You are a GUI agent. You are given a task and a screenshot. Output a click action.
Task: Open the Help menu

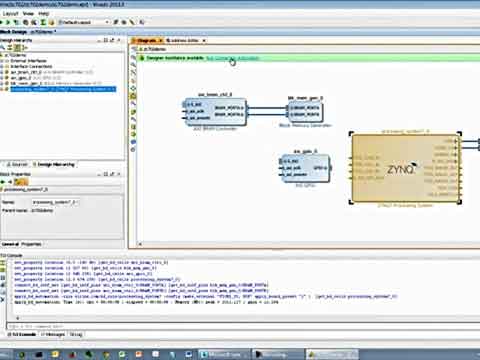coord(44,14)
